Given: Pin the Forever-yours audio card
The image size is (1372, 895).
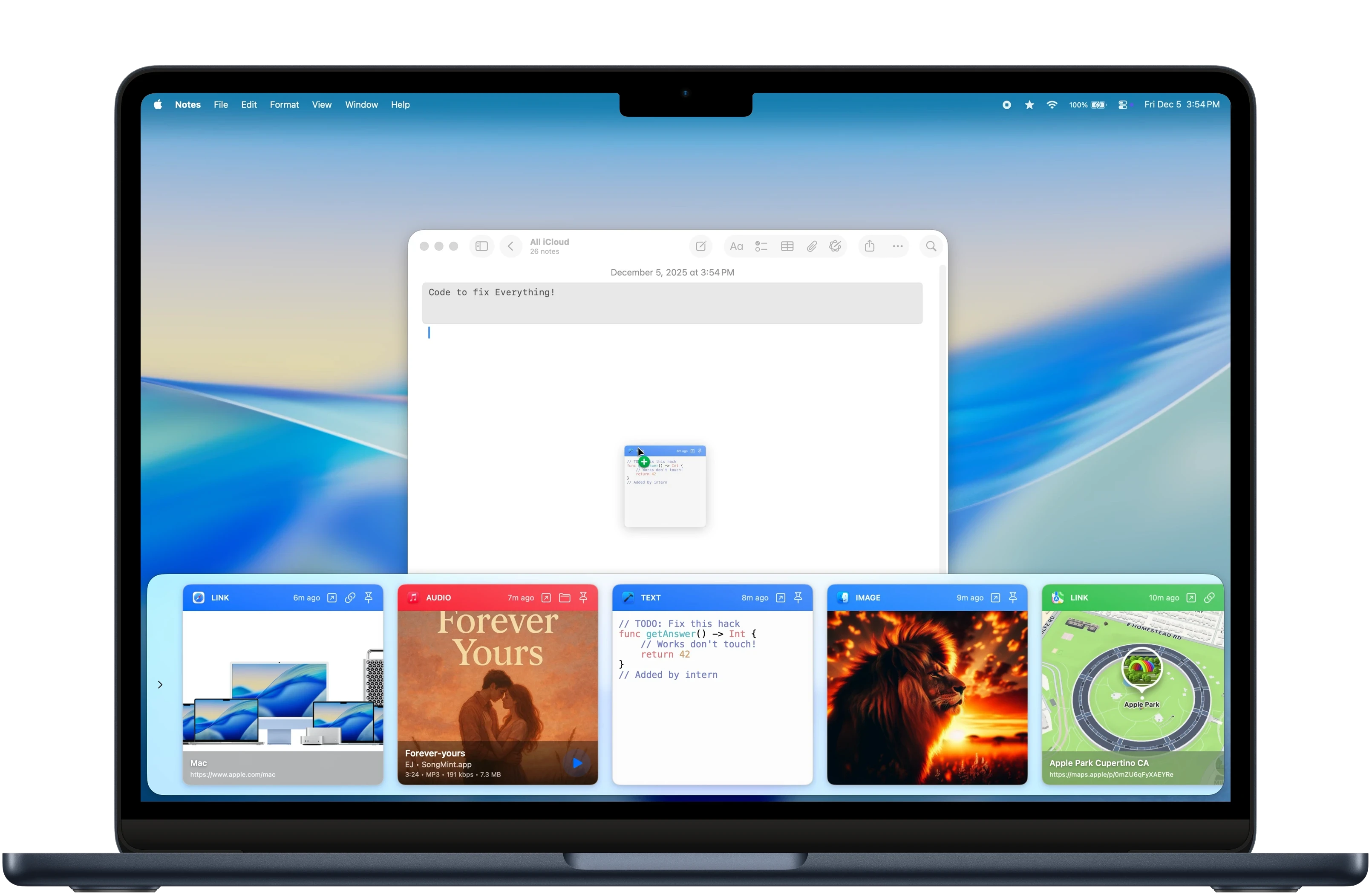Looking at the screenshot, I should [x=583, y=598].
